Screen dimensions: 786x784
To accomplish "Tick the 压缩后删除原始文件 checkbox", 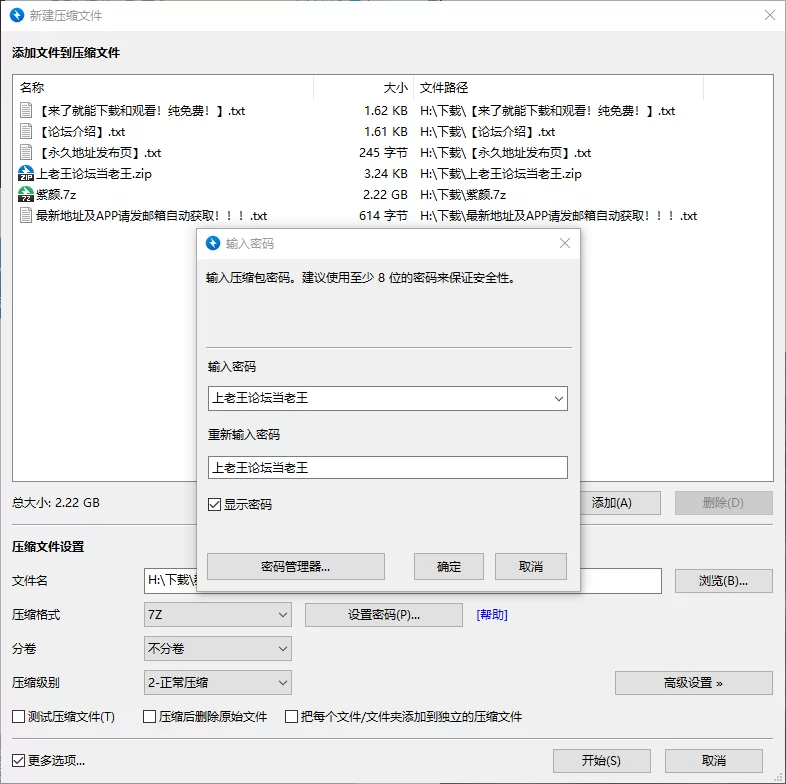I will click(149, 717).
